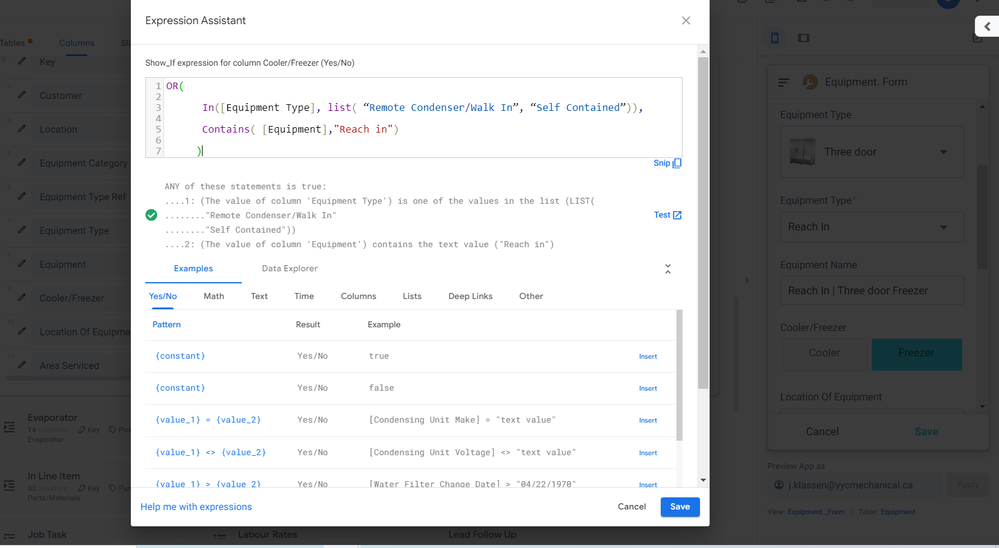Open the Equipment table link
The image size is (999, 548).
(x=898, y=512)
